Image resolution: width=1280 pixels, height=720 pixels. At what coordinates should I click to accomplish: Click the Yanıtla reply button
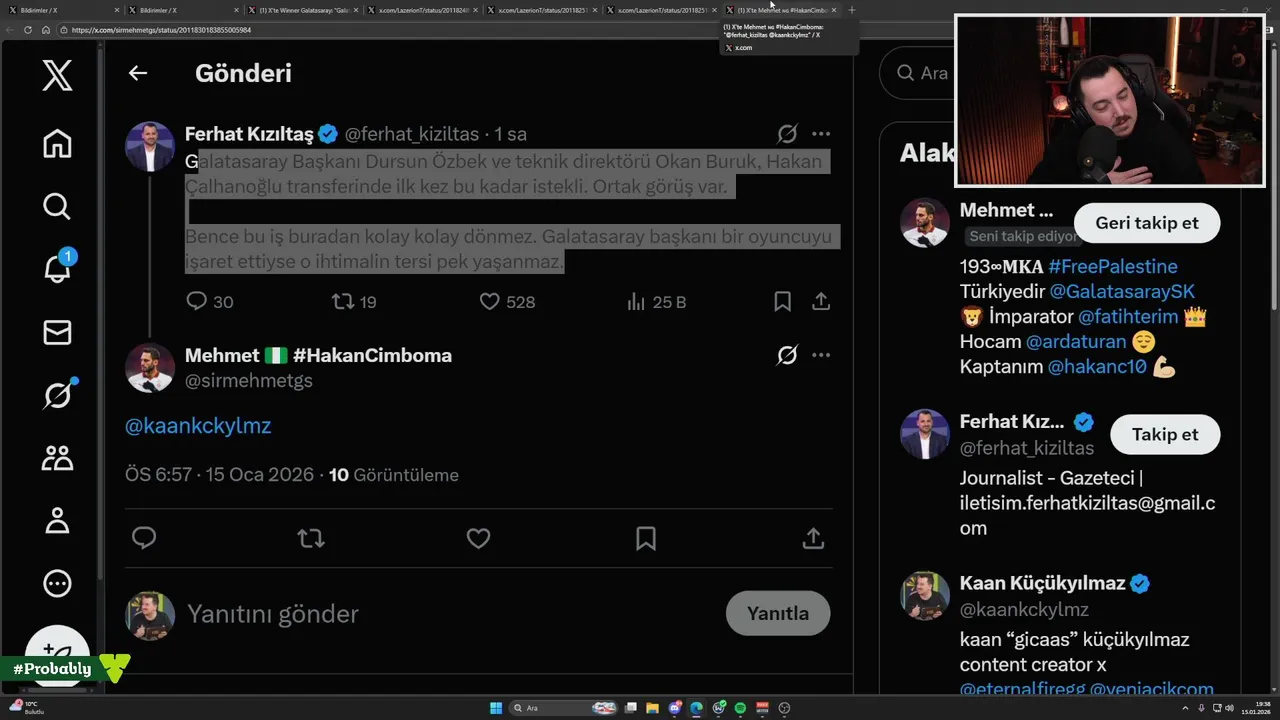(x=778, y=613)
